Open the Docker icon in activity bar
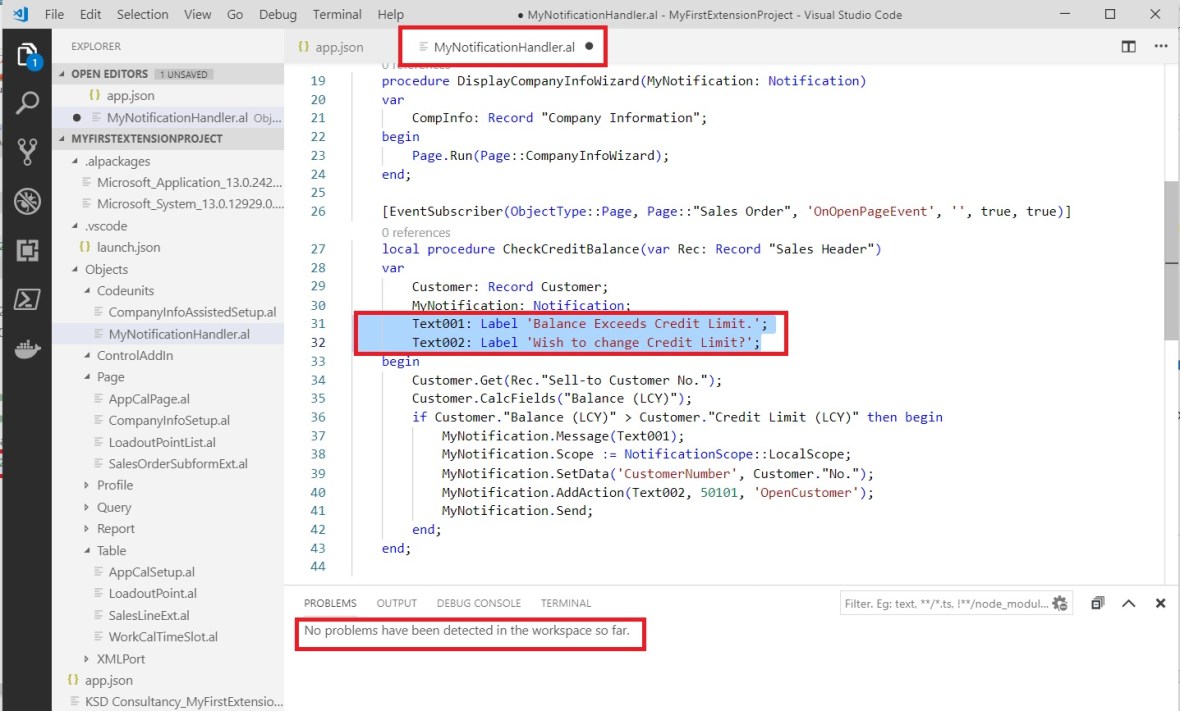The image size is (1180, 711). (x=27, y=348)
